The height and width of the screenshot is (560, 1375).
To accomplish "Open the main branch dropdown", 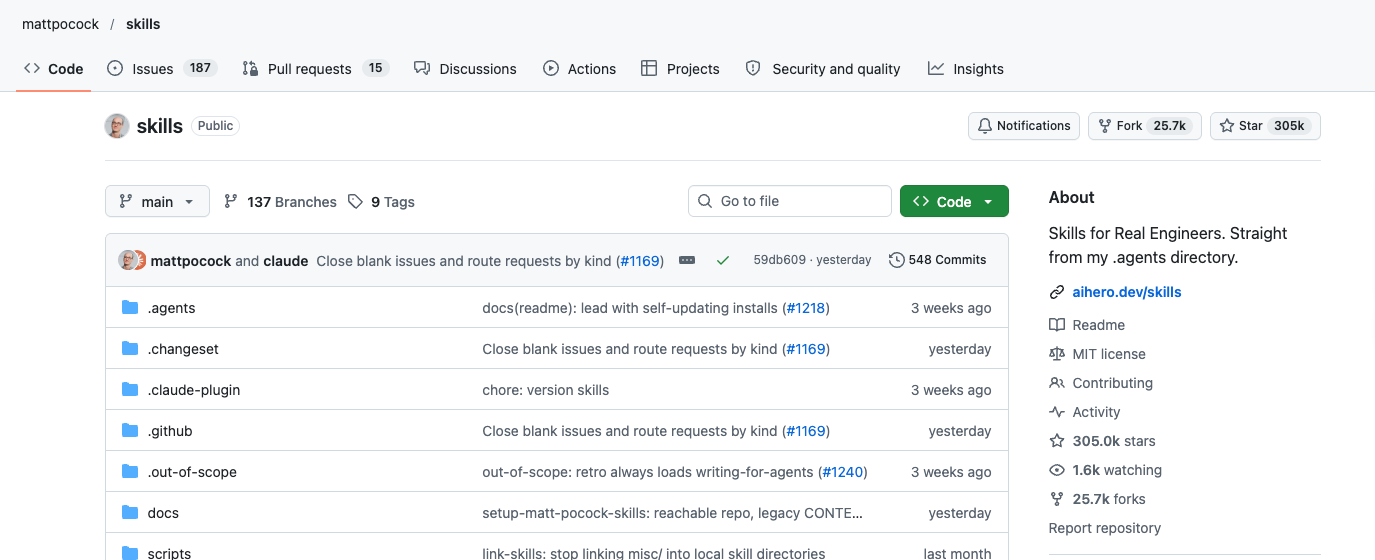I will click(x=157, y=201).
